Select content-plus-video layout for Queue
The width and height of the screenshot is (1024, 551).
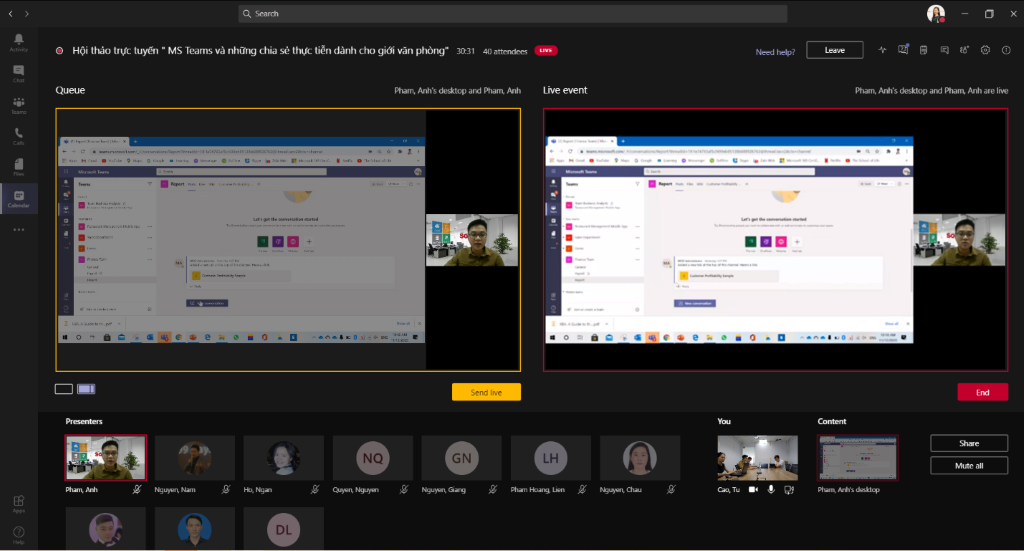point(86,389)
